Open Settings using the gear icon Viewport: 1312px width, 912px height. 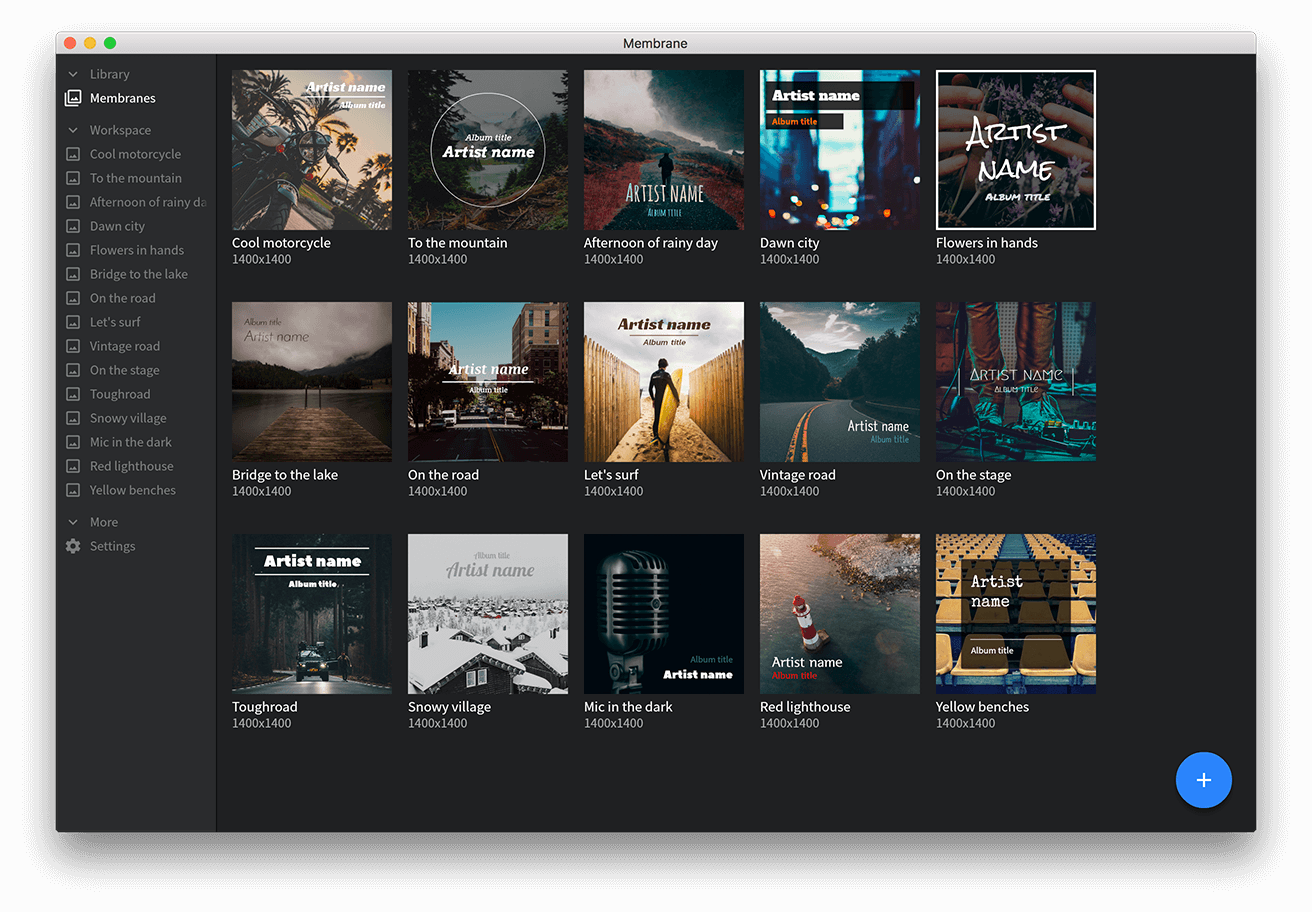pos(73,546)
